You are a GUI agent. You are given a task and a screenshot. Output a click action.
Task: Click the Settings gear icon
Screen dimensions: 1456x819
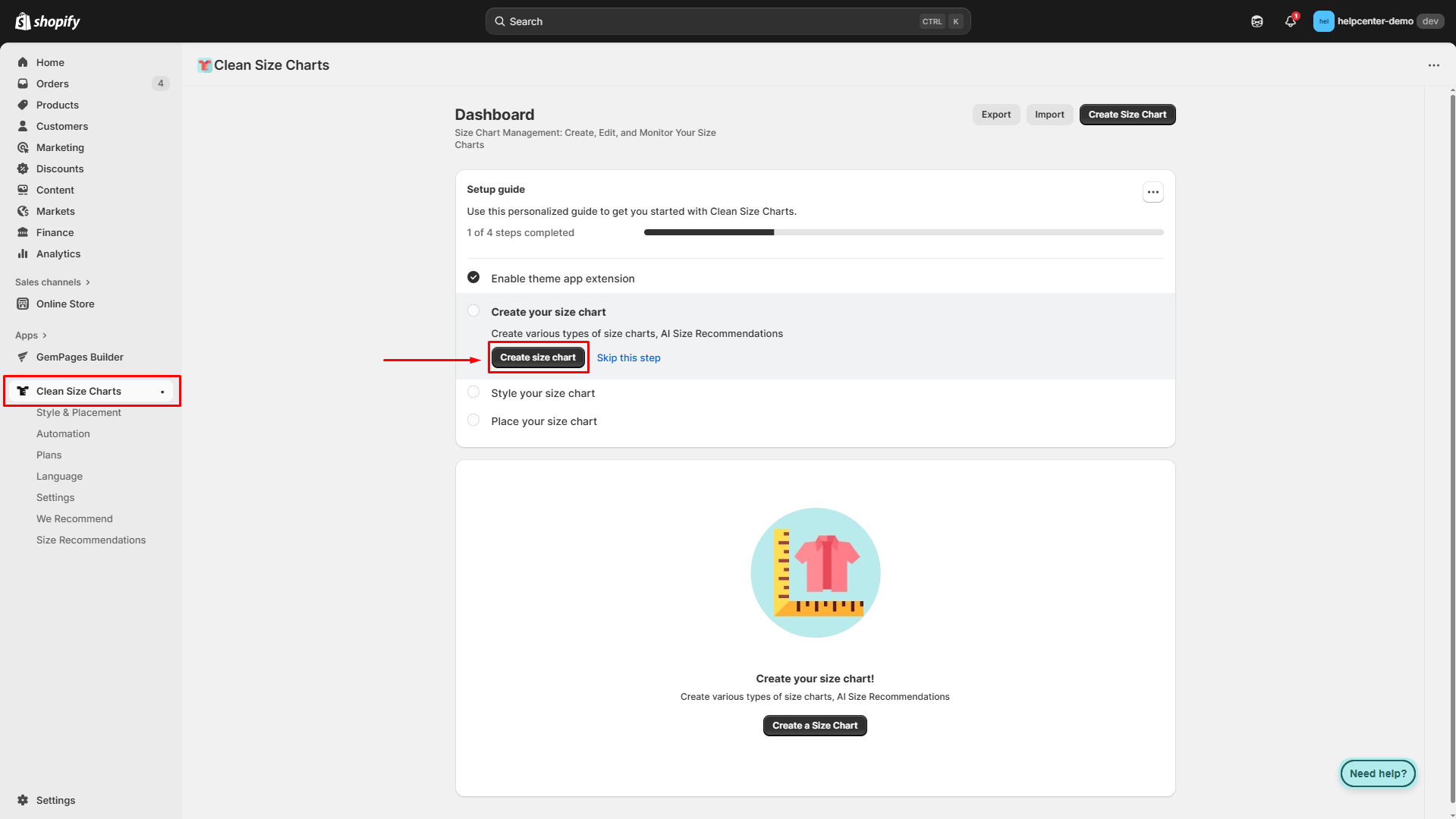(23, 800)
